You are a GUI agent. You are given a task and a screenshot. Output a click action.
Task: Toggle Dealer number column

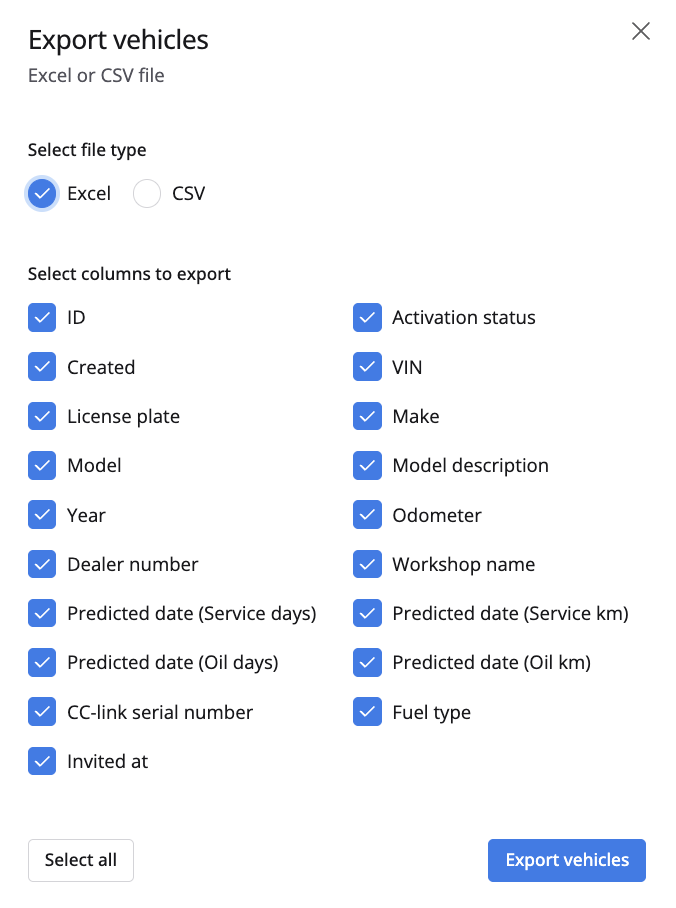(42, 564)
